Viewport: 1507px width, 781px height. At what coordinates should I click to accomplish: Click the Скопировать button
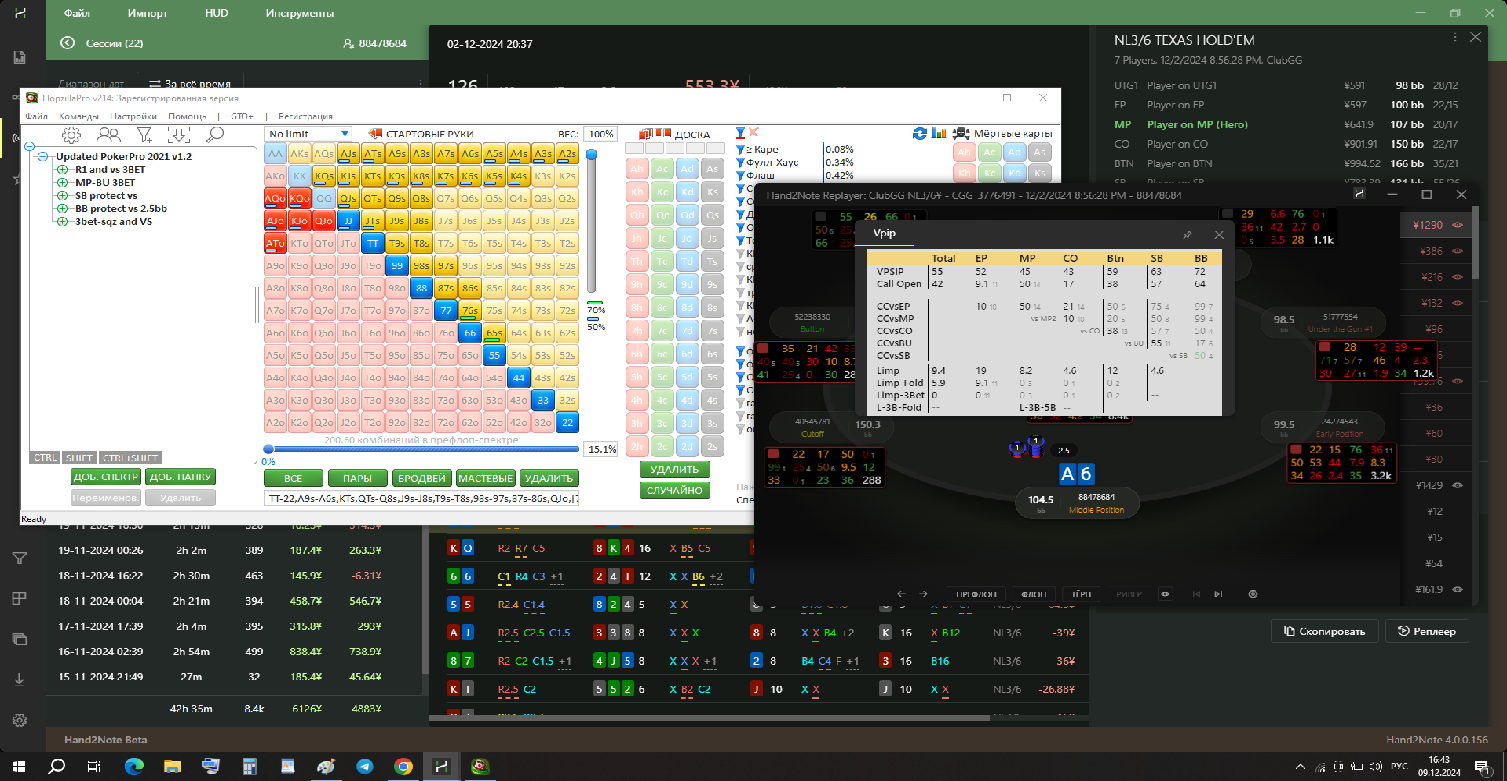point(1325,631)
